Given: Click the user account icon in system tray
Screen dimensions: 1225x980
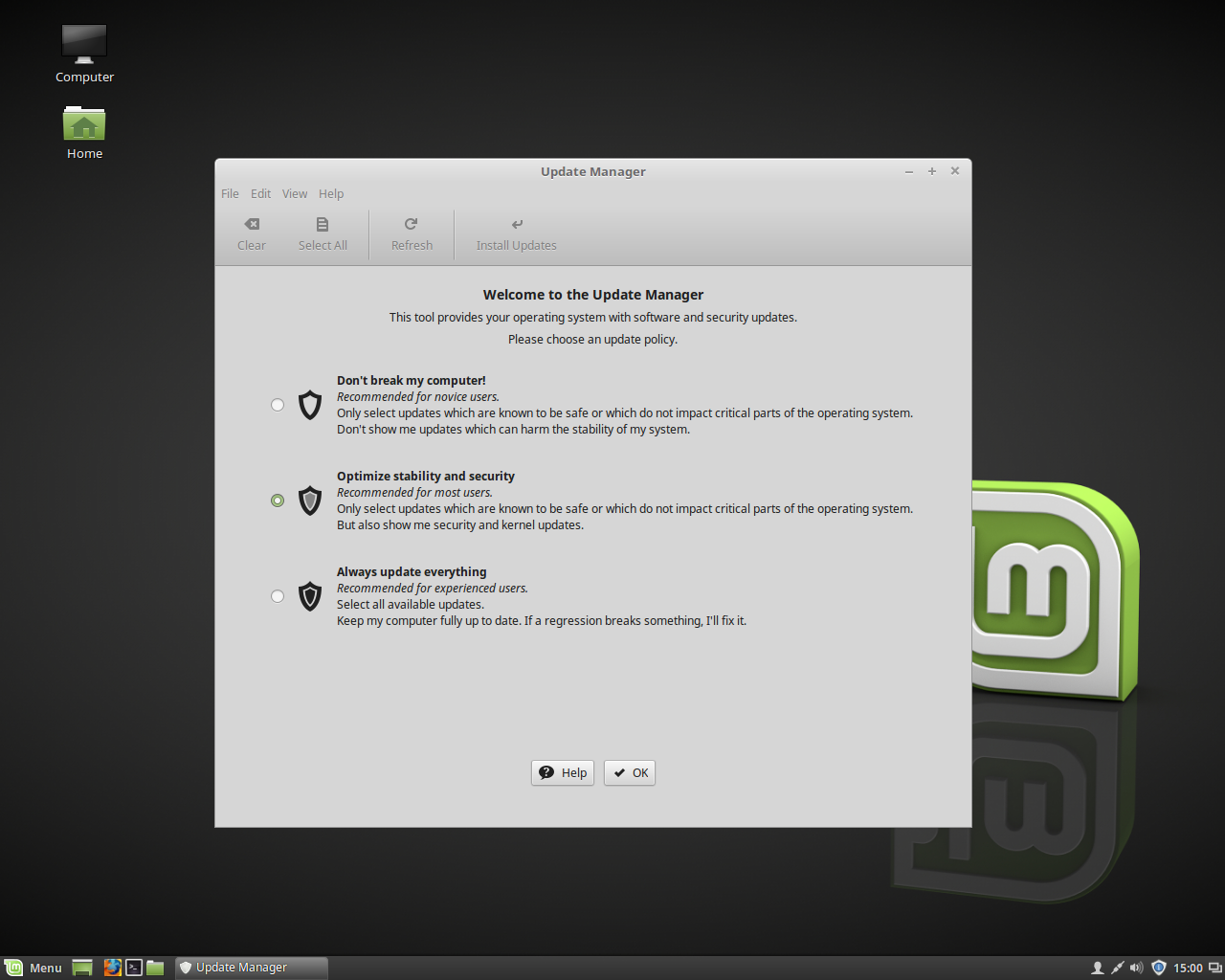Looking at the screenshot, I should tap(1098, 968).
